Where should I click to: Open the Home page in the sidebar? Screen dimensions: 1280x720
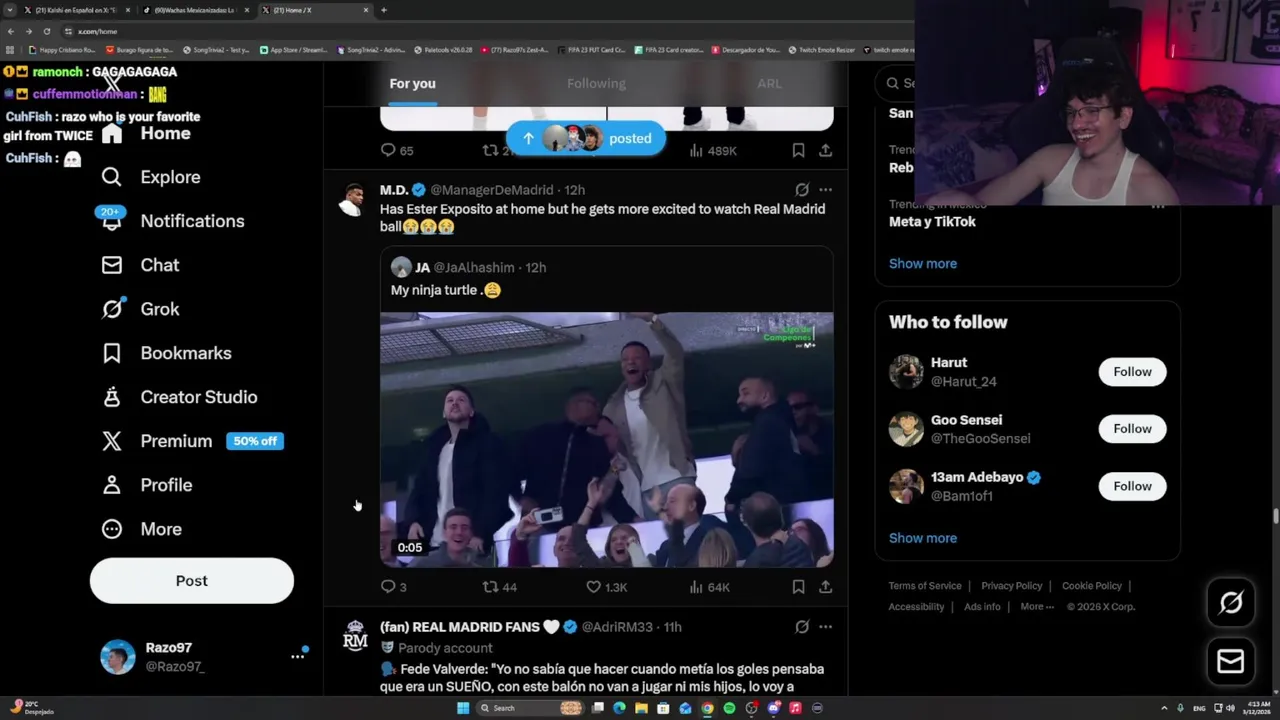pos(146,133)
